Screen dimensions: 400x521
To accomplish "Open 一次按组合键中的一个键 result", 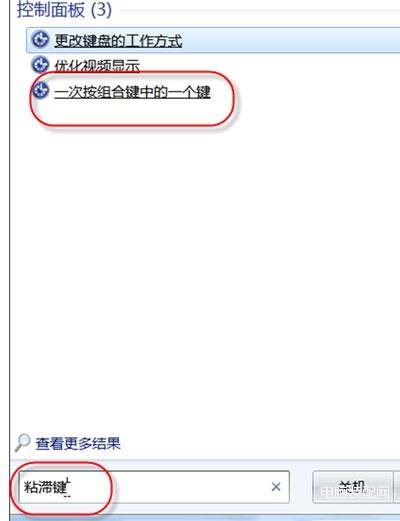I will (x=132, y=92).
